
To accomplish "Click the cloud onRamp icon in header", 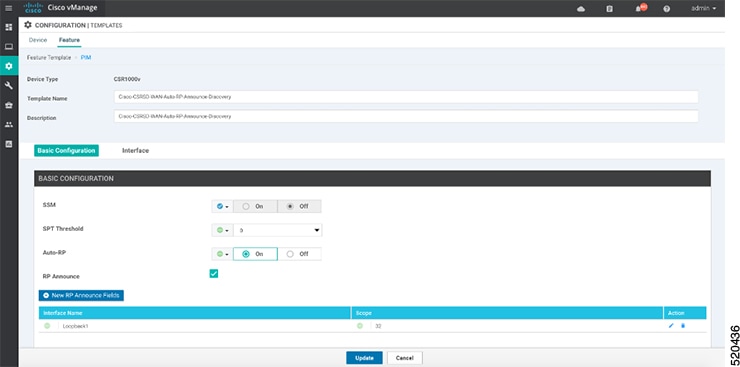I will click(581, 9).
